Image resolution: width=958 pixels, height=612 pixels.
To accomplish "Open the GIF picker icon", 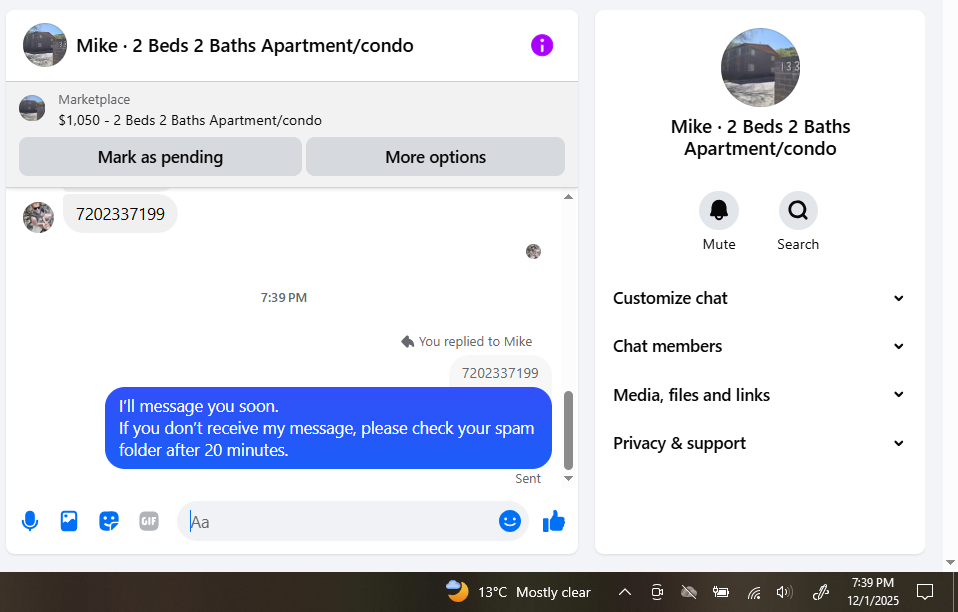I will tap(148, 521).
